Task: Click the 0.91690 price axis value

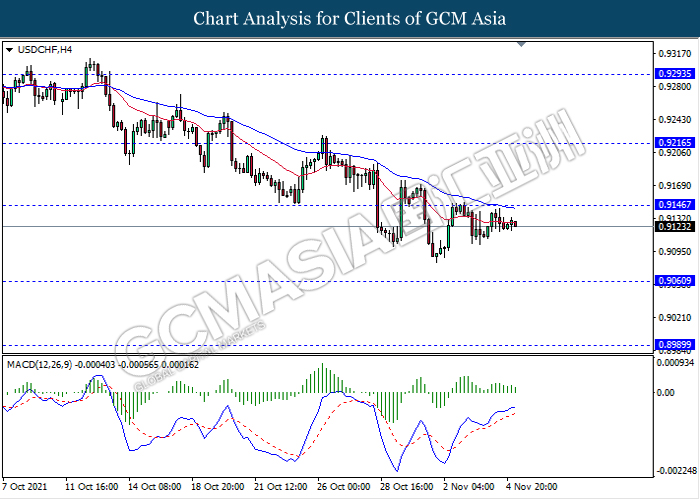Action: tap(675, 185)
